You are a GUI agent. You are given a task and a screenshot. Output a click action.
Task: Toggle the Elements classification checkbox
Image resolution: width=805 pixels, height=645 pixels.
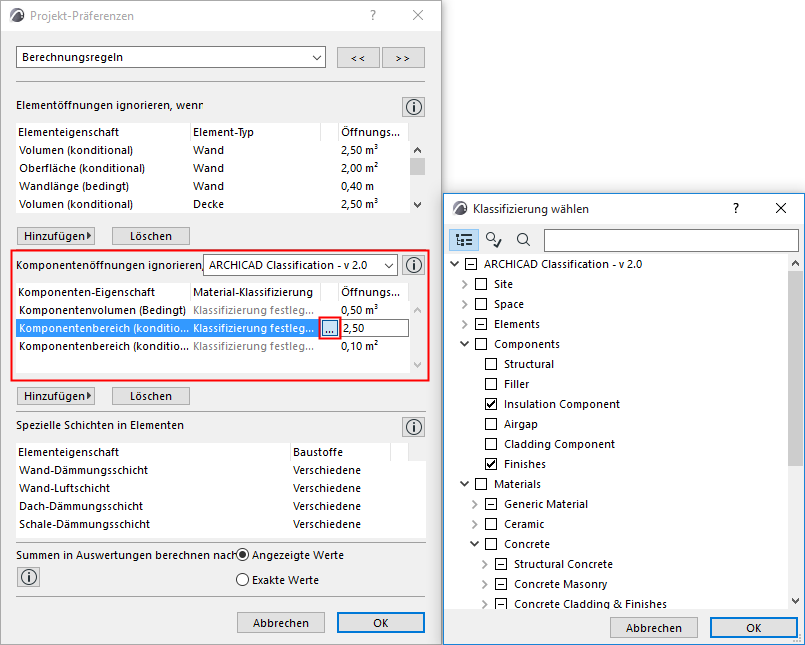coord(481,324)
